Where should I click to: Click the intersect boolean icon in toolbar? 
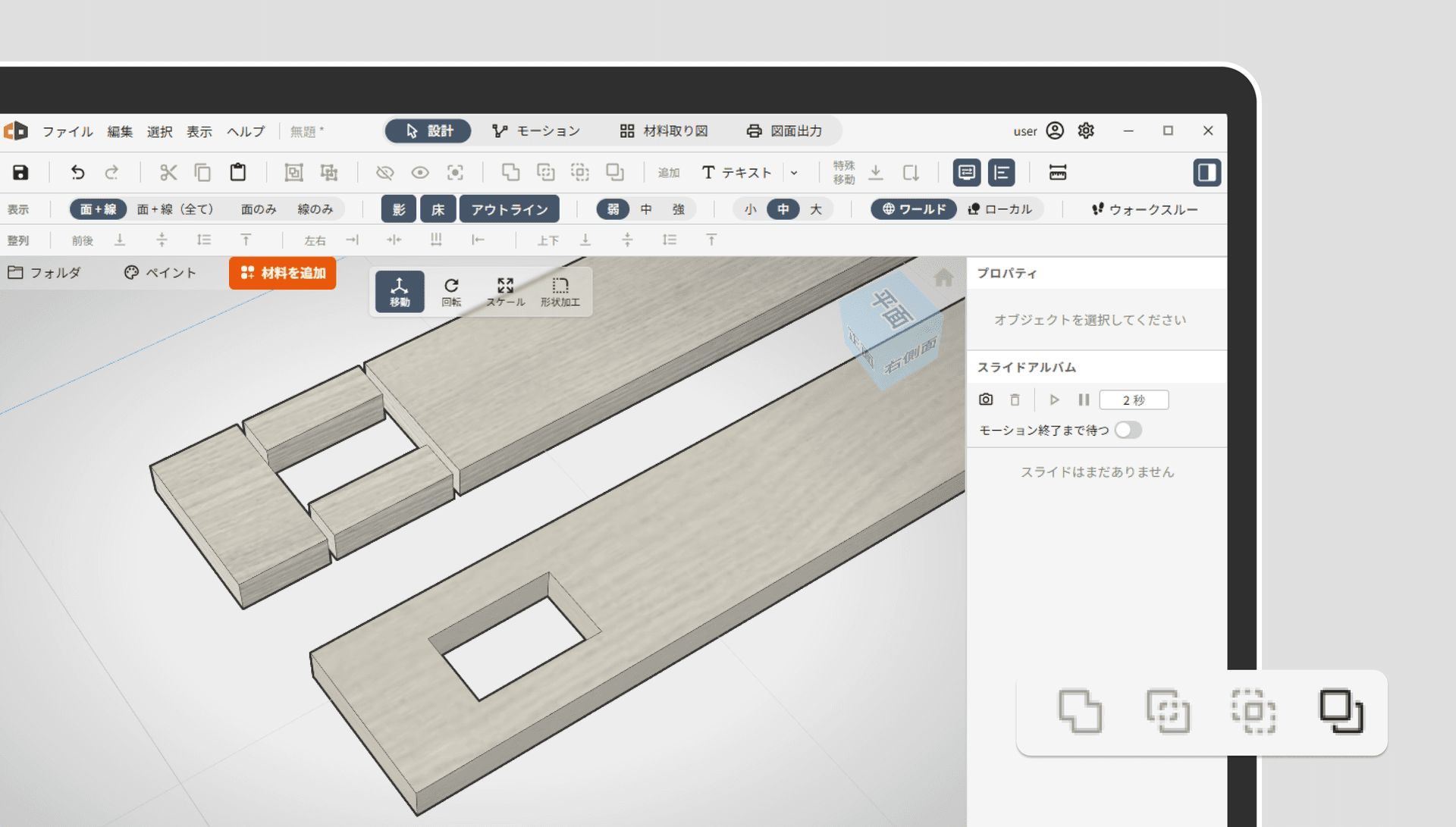pos(545,173)
